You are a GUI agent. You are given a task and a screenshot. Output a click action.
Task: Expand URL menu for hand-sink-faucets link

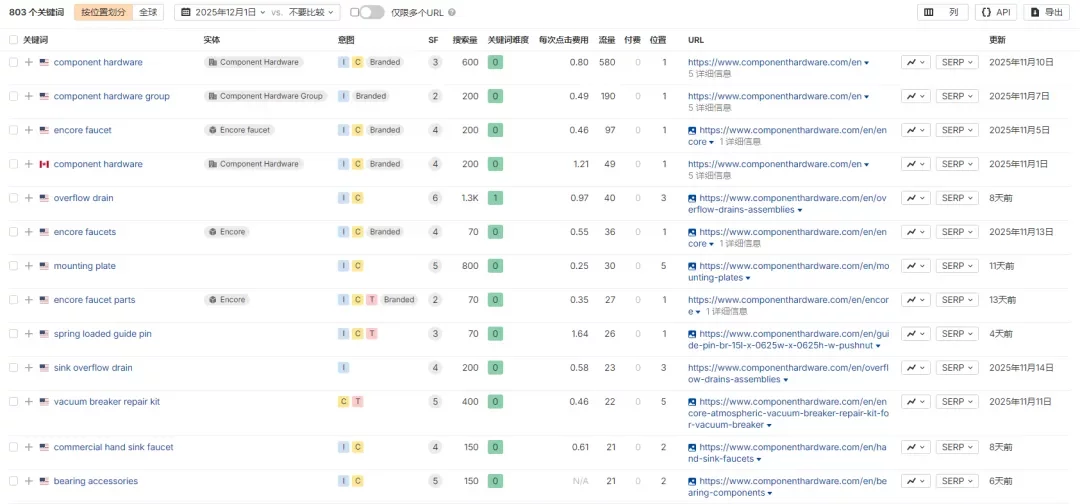click(758, 459)
